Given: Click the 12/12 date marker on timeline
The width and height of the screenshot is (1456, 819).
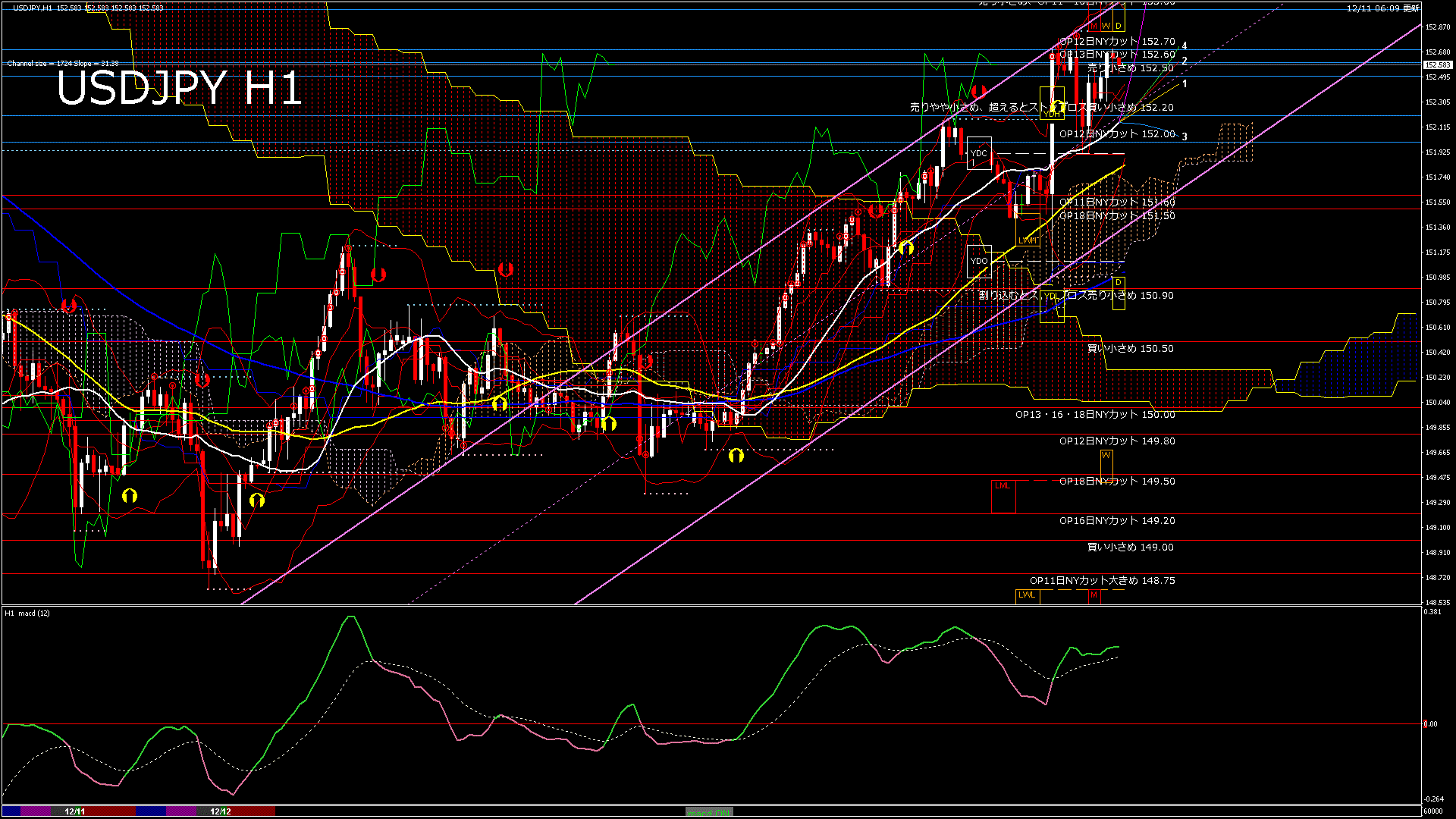Looking at the screenshot, I should coord(221,811).
